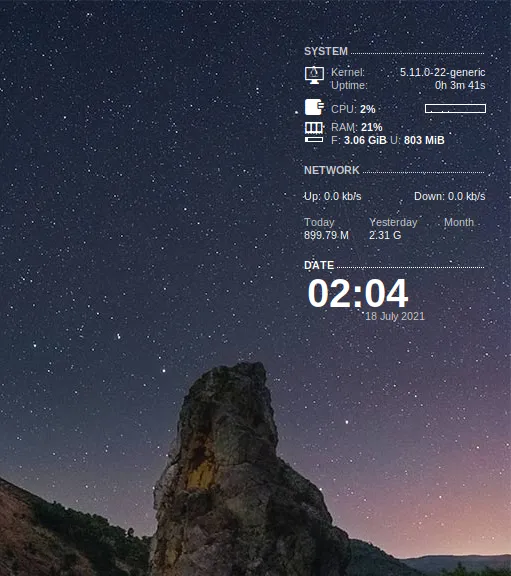Click Today's traffic value 899.79 M

326,235
